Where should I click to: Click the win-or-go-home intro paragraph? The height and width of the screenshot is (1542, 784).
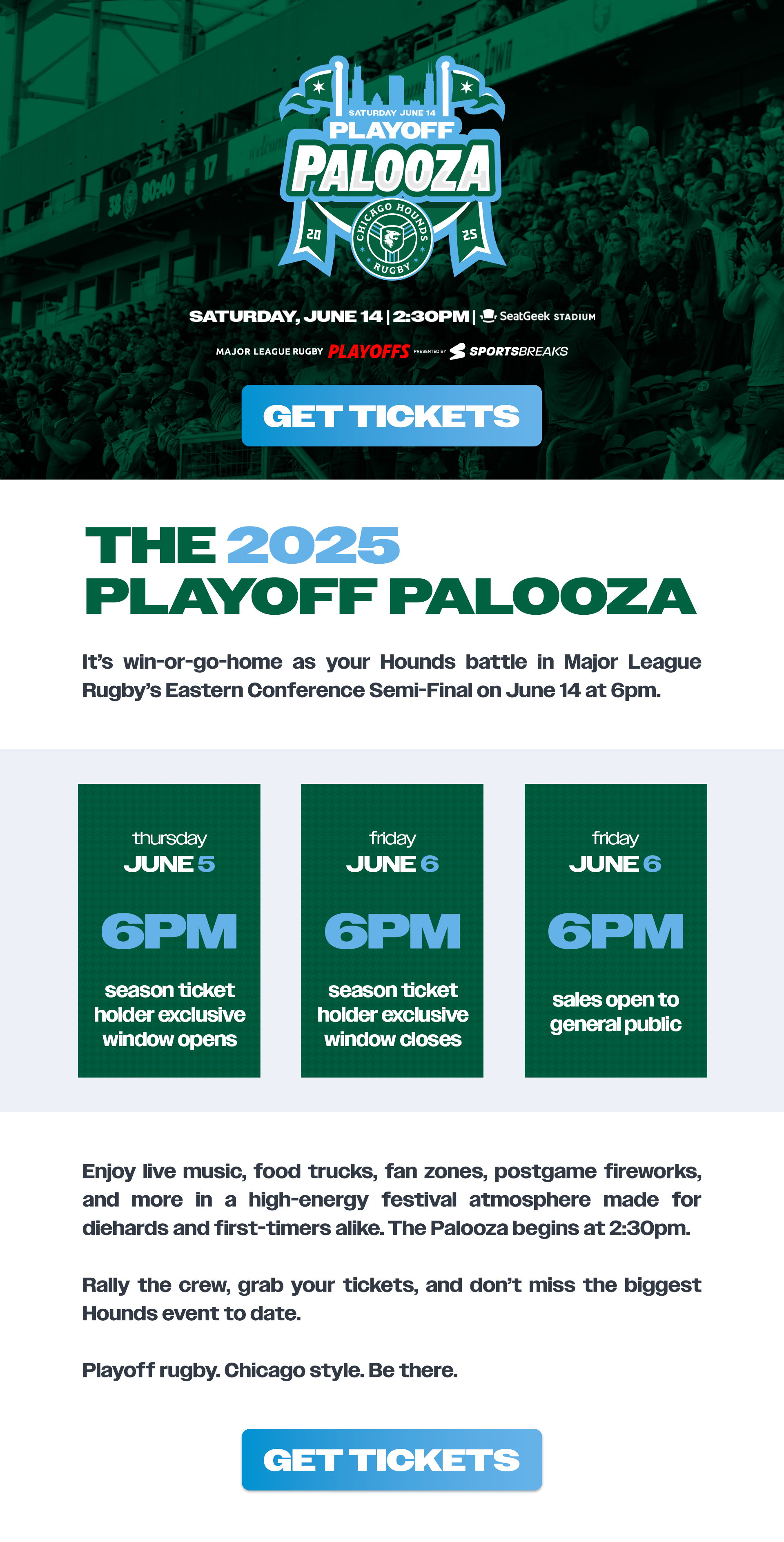click(x=392, y=676)
